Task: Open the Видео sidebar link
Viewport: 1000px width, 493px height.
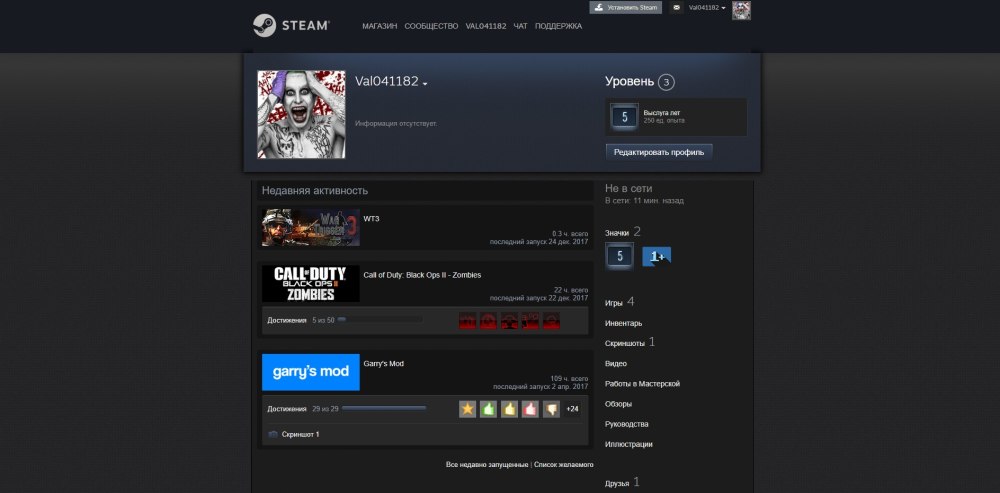Action: click(616, 364)
